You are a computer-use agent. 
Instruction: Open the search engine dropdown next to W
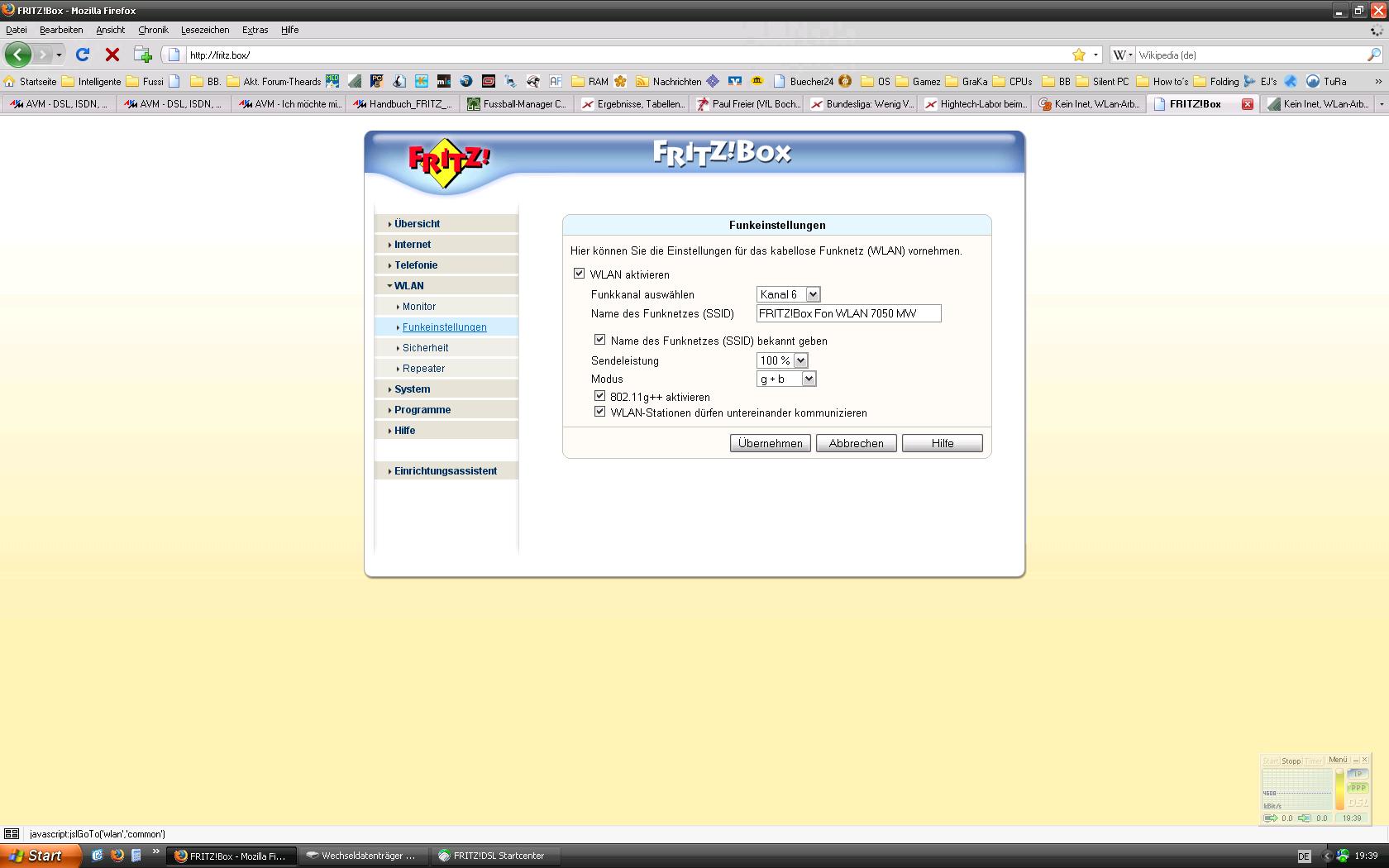coord(1130,55)
